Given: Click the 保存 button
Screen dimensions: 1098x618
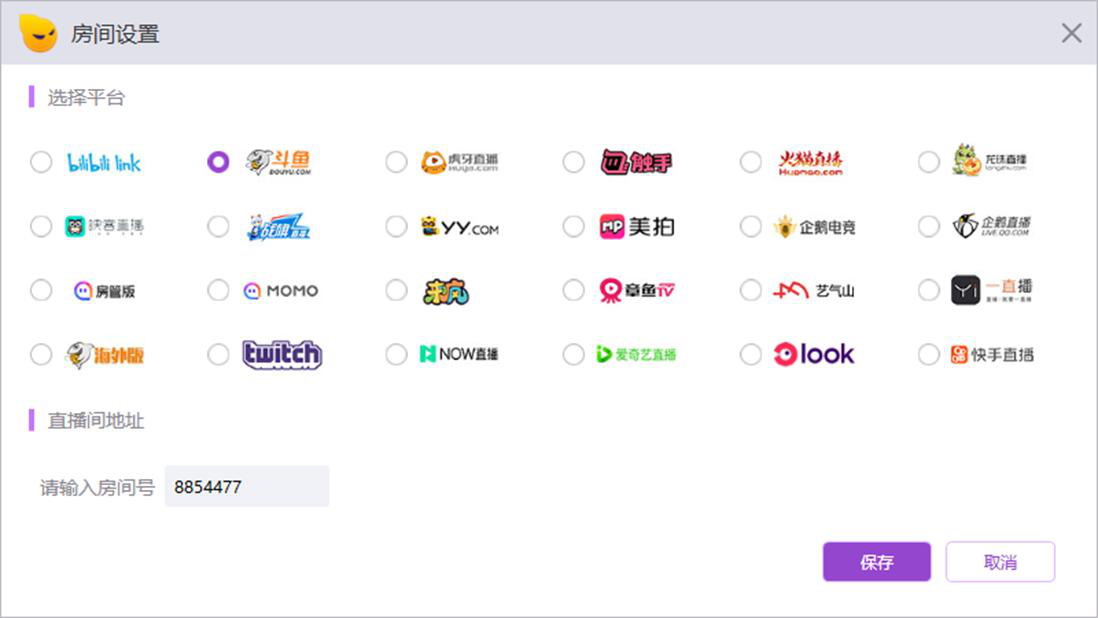Looking at the screenshot, I should (876, 562).
